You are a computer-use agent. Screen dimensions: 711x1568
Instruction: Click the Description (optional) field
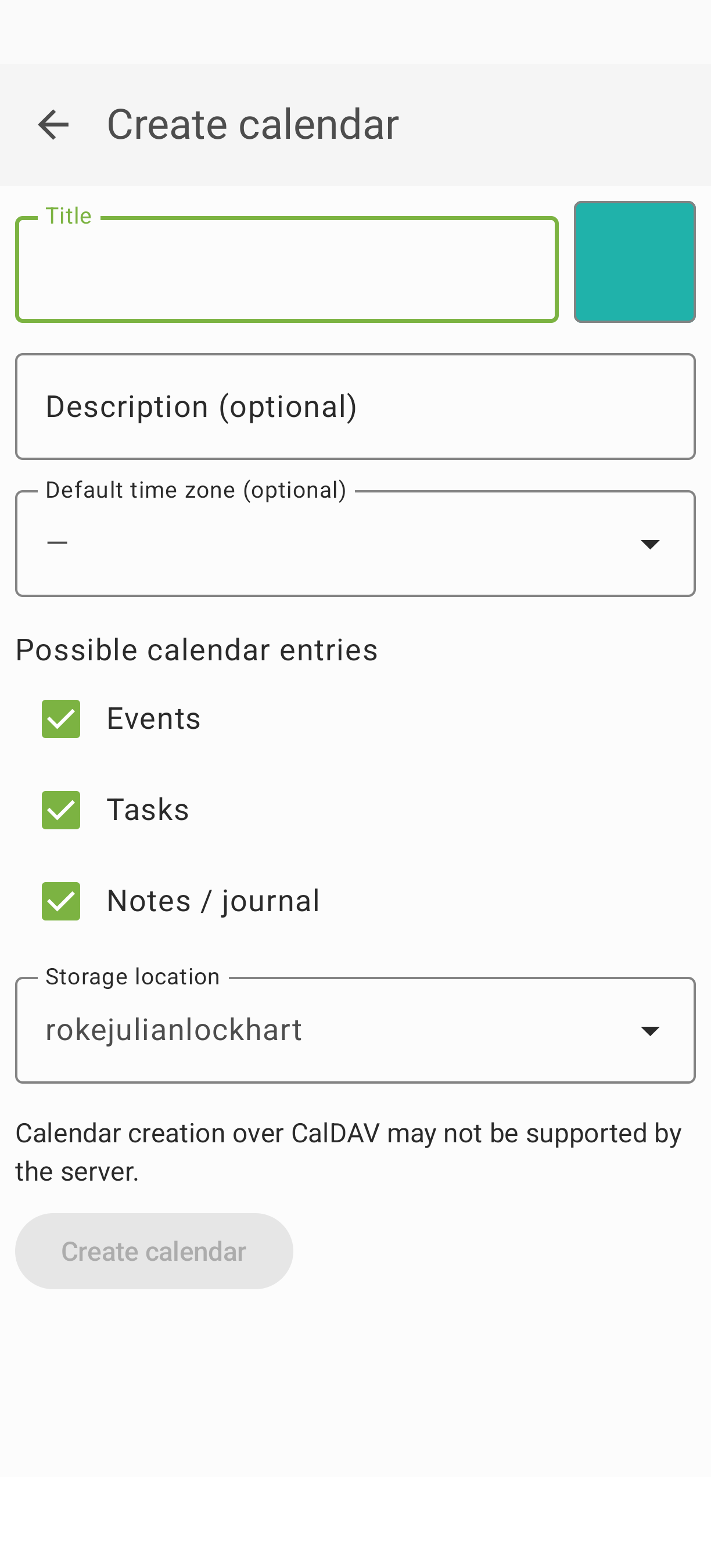click(355, 407)
